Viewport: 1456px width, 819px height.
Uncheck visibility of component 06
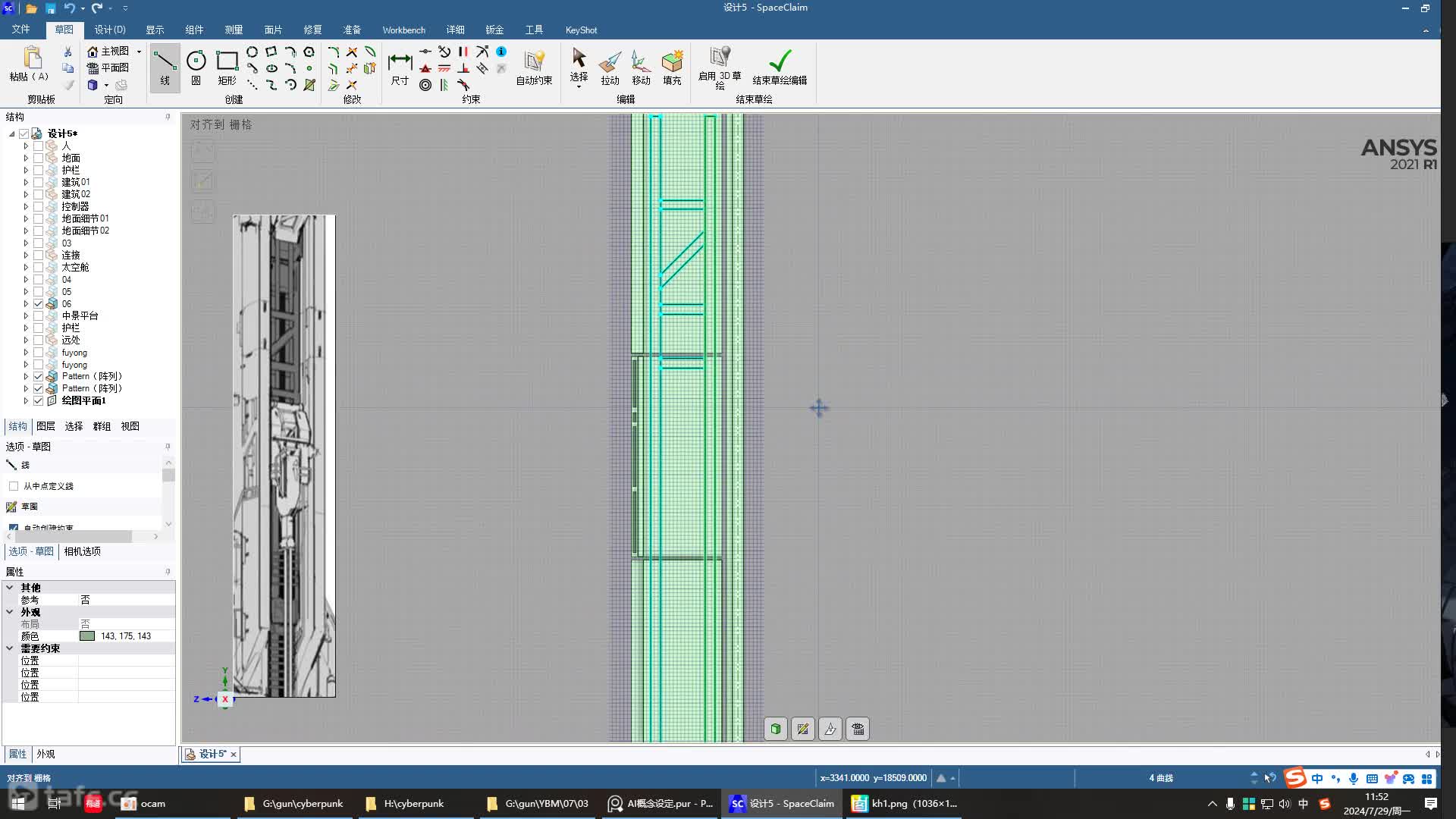tap(38, 303)
